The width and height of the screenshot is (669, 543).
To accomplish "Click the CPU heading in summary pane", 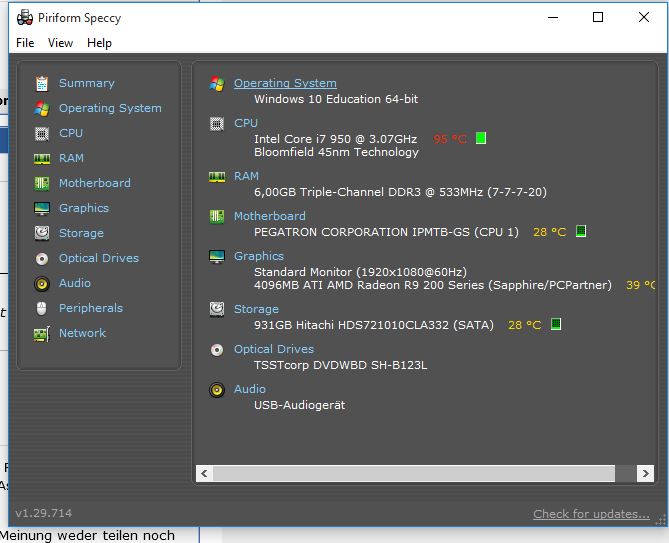I will coord(246,123).
